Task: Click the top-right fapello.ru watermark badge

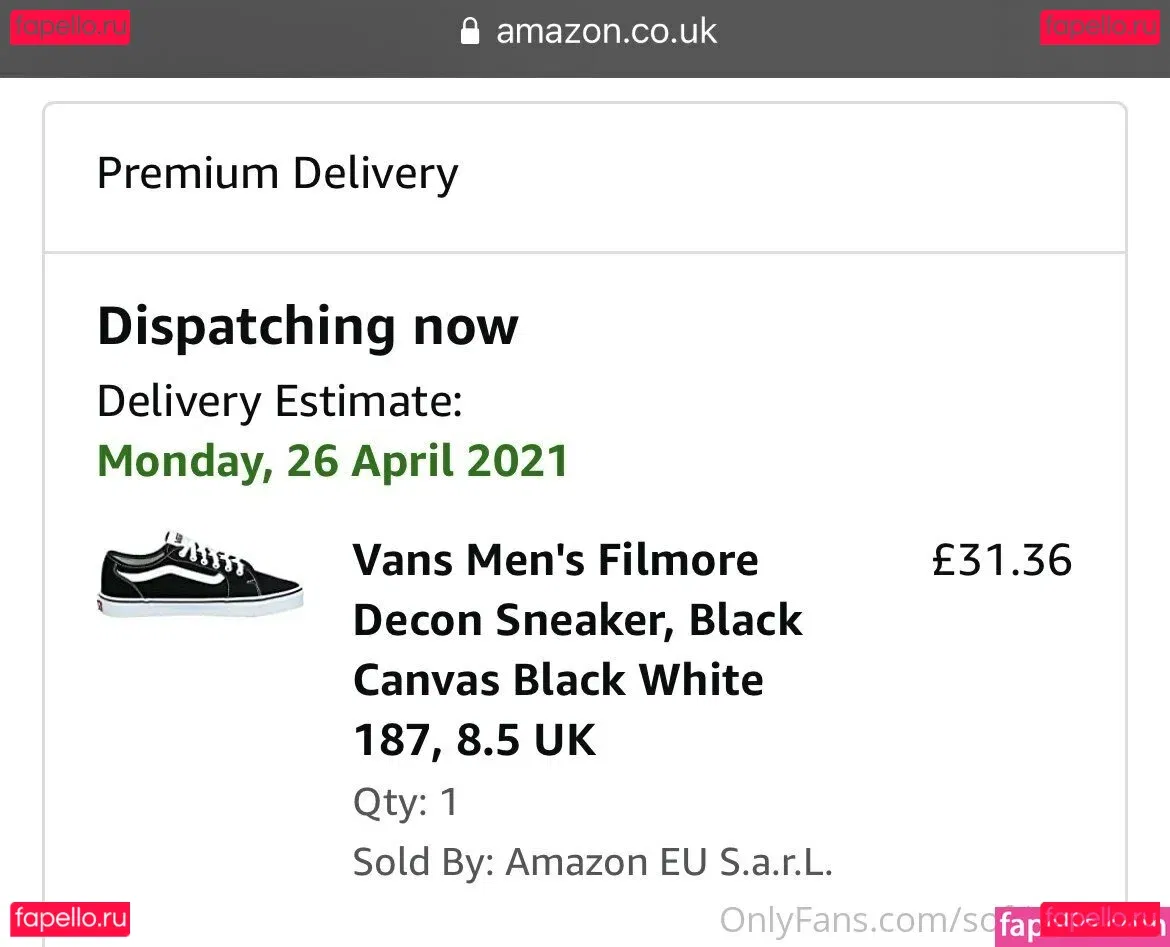Action: tap(1099, 27)
